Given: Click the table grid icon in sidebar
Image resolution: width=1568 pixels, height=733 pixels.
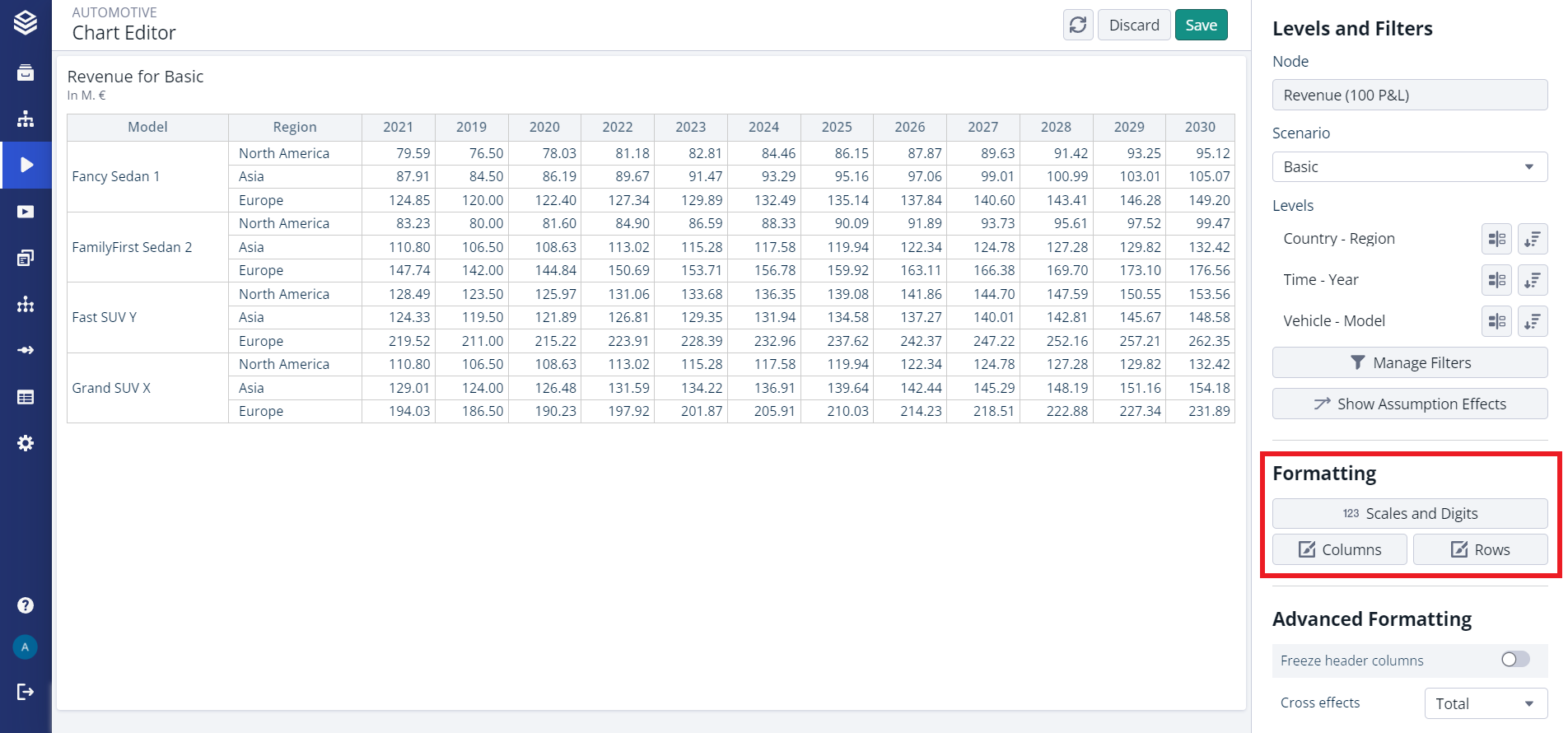Looking at the screenshot, I should pos(26,397).
